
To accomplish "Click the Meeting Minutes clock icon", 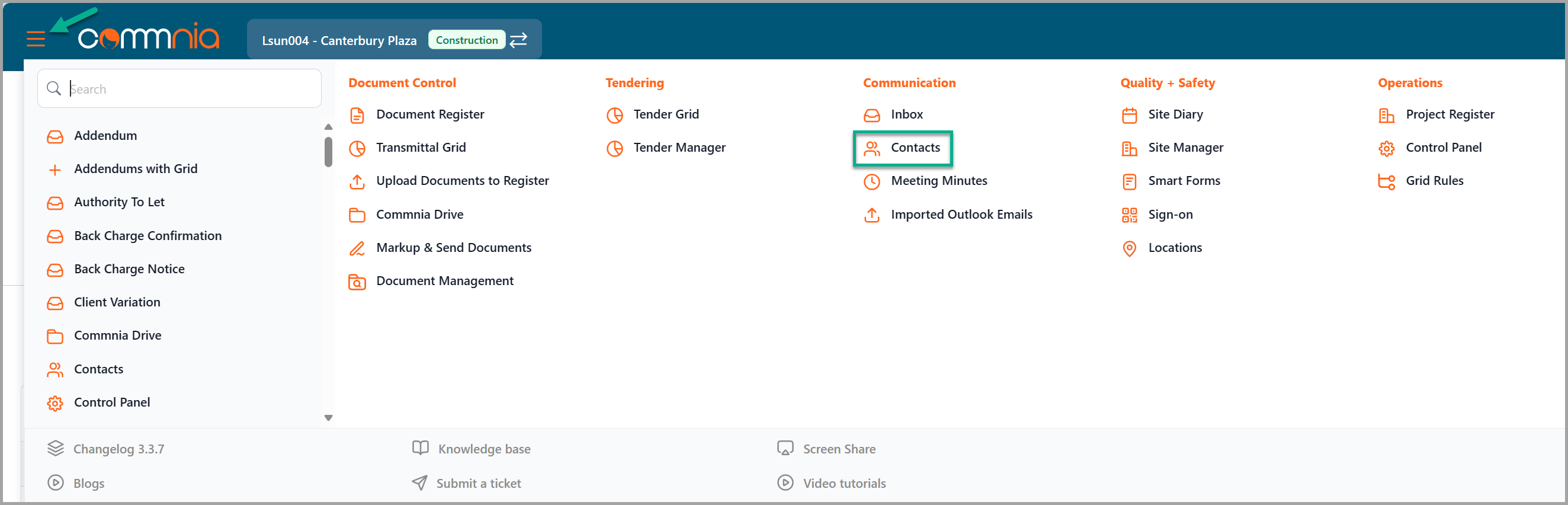I will click(x=871, y=181).
